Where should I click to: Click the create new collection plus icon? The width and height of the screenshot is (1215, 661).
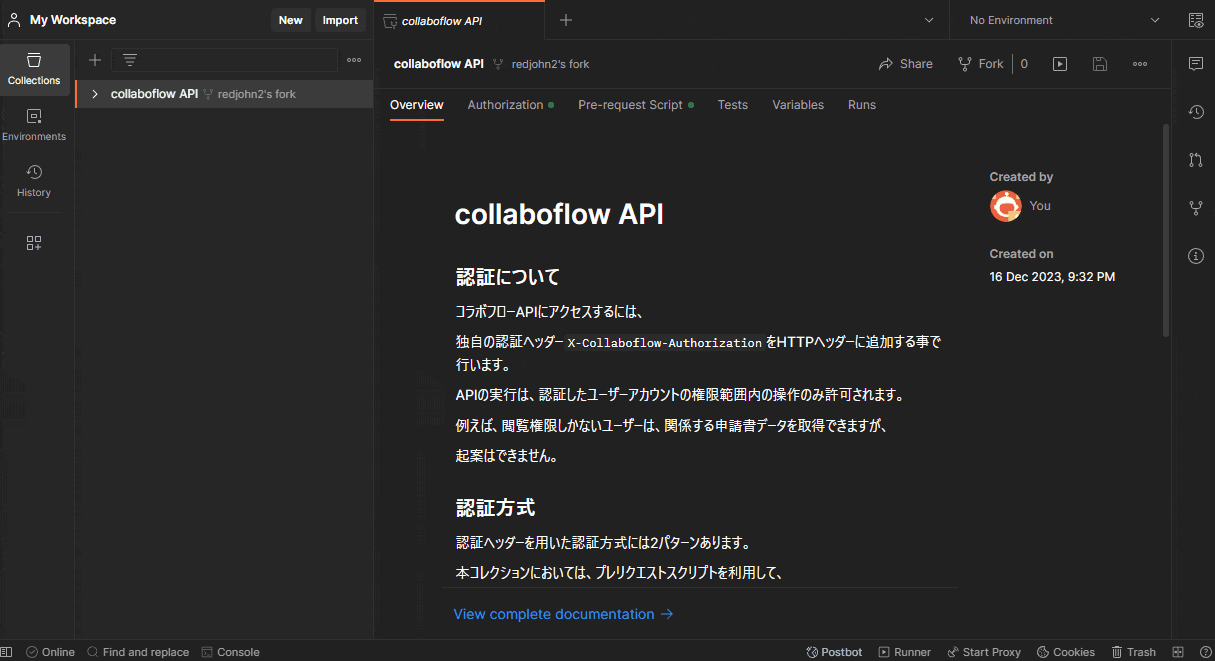pos(95,60)
